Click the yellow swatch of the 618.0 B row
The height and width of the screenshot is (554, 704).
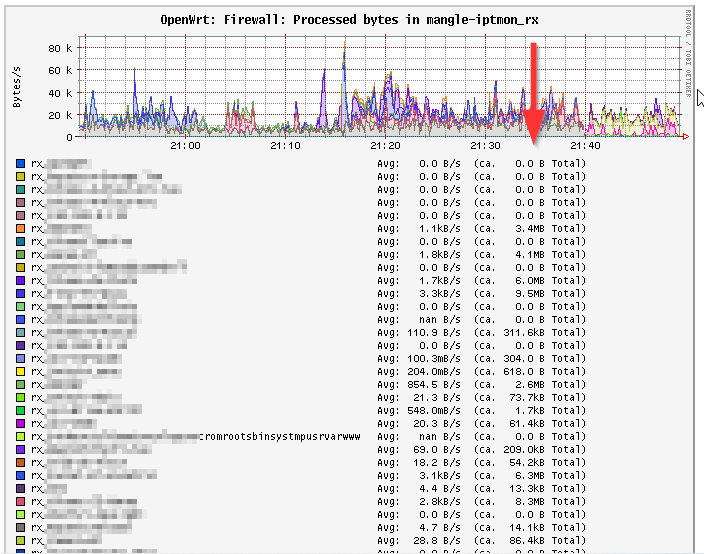click(x=20, y=372)
